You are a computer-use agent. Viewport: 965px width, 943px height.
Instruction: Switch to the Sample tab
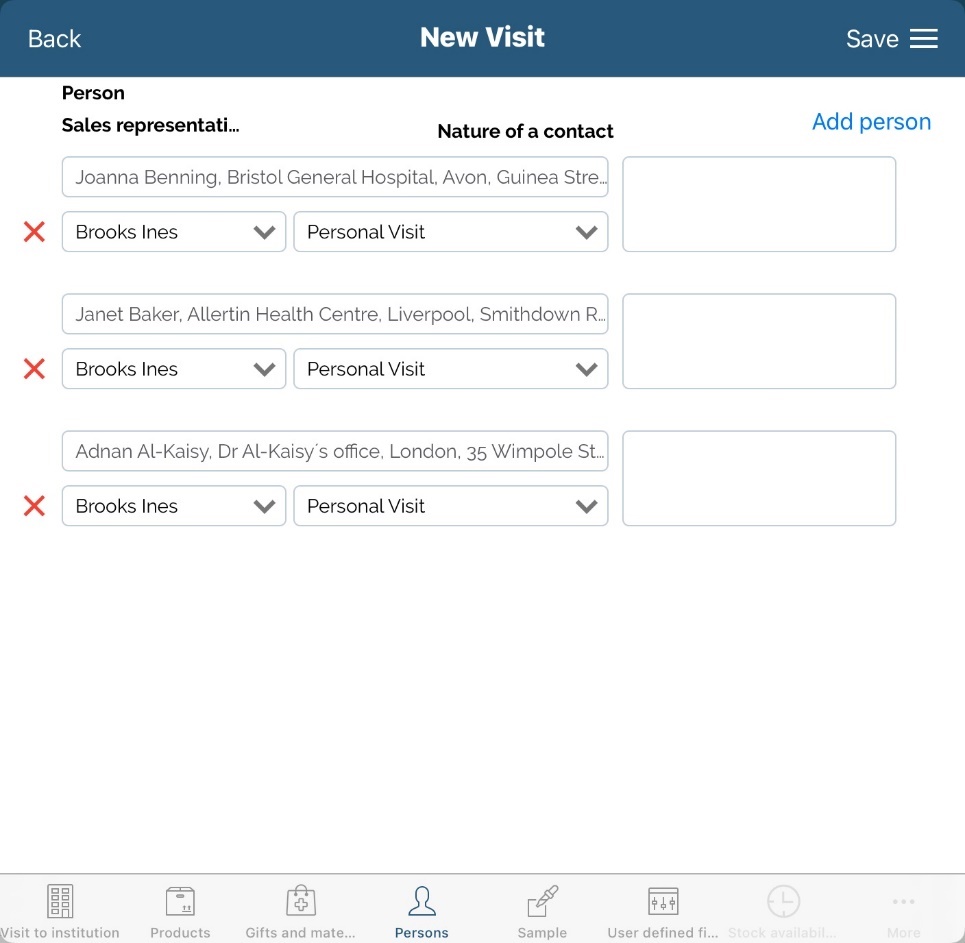click(542, 911)
